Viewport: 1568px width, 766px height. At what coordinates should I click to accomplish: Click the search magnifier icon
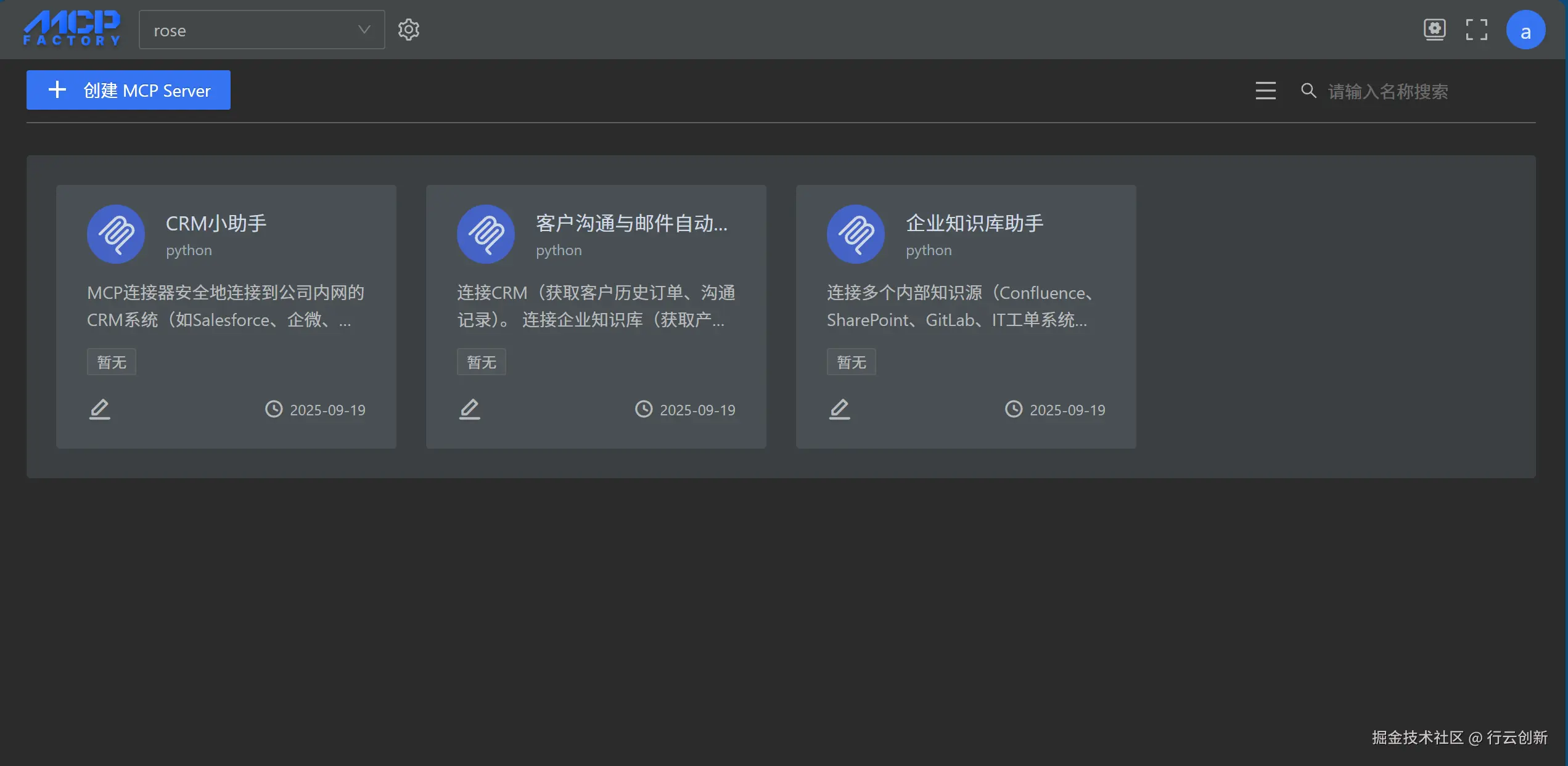pos(1308,91)
